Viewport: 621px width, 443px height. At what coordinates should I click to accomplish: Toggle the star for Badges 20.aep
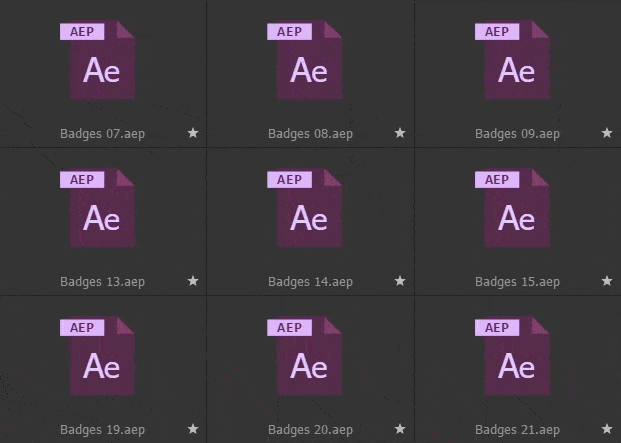coord(400,429)
